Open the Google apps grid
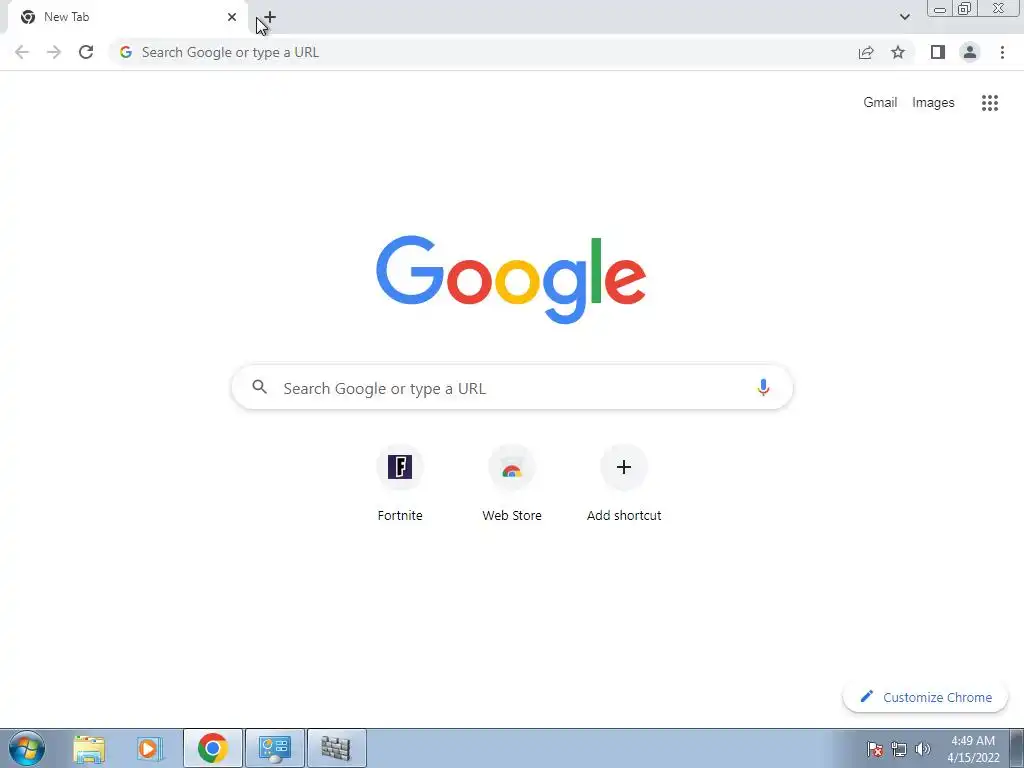The width and height of the screenshot is (1024, 768). coord(989,103)
